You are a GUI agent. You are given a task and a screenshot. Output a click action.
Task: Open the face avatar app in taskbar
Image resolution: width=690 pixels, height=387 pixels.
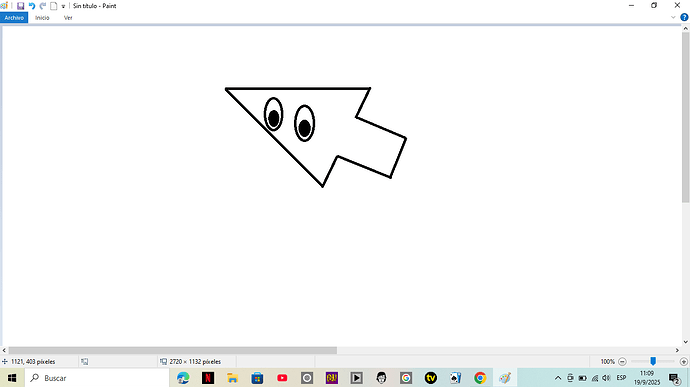[x=381, y=378]
